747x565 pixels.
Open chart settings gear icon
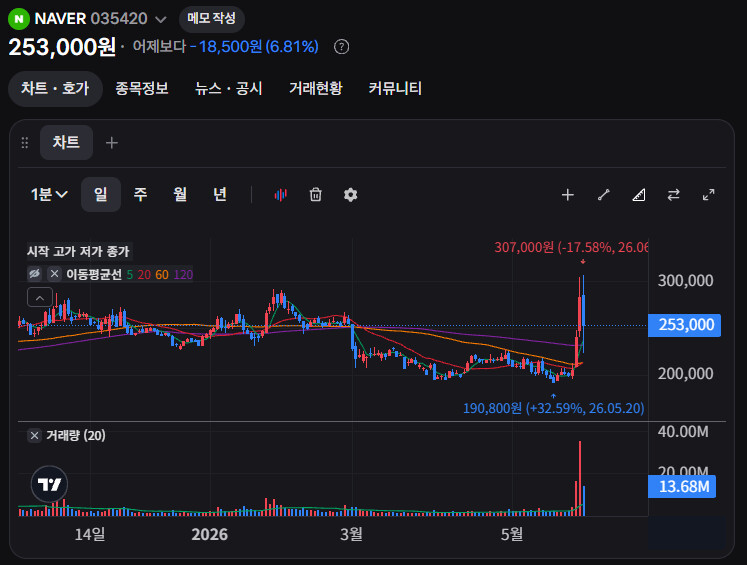[351, 194]
